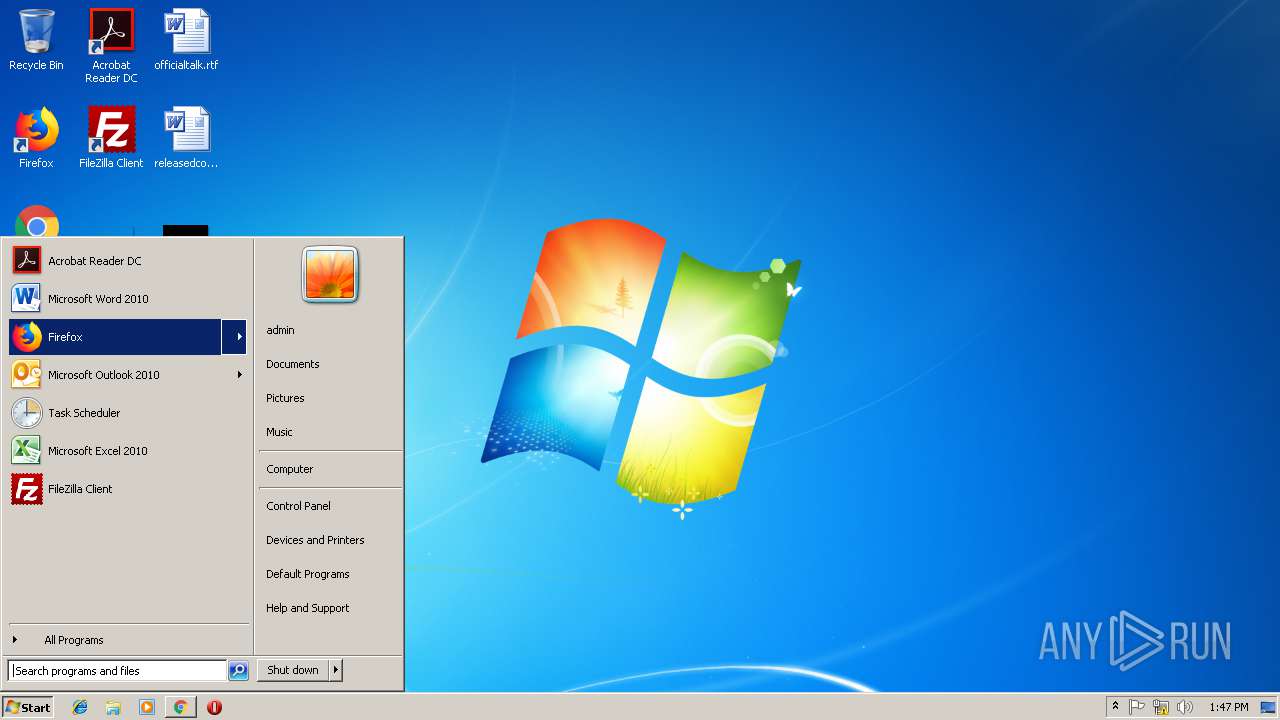Click the user account picture
The width and height of the screenshot is (1280, 720).
(x=330, y=274)
